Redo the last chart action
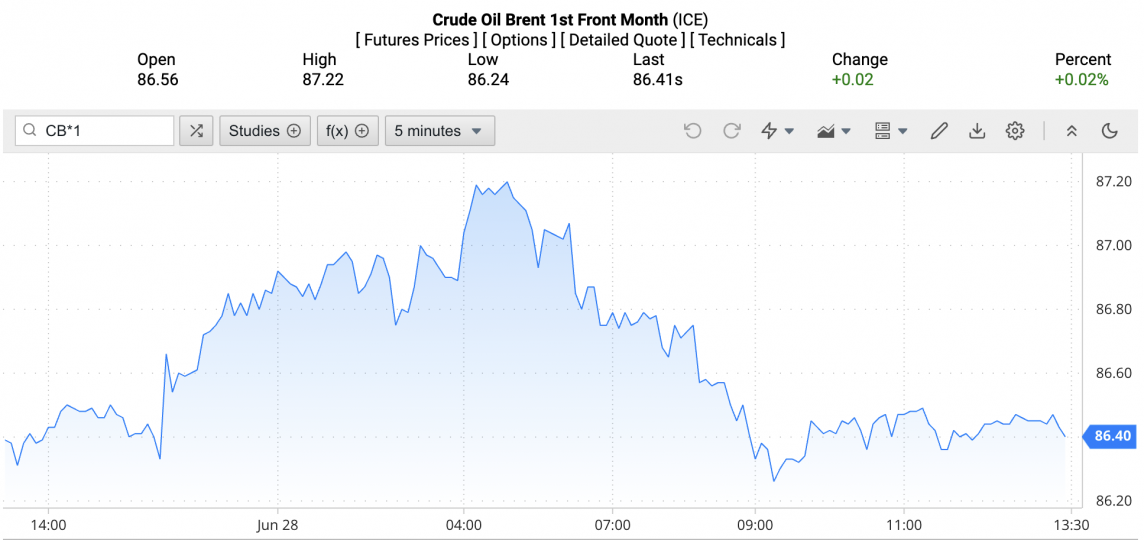The height and width of the screenshot is (540, 1144). 732,131
